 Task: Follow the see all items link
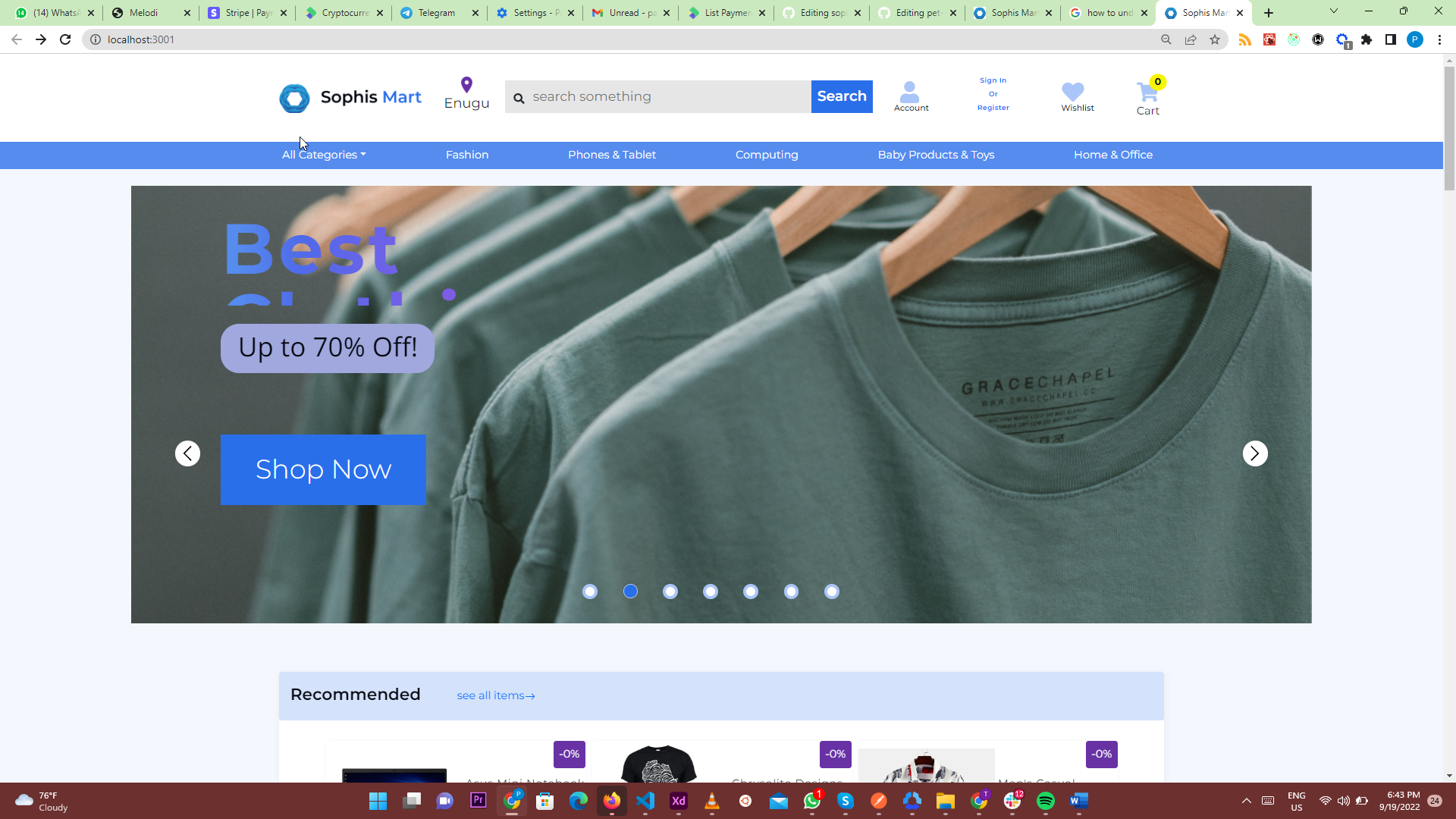pyautogui.click(x=494, y=695)
